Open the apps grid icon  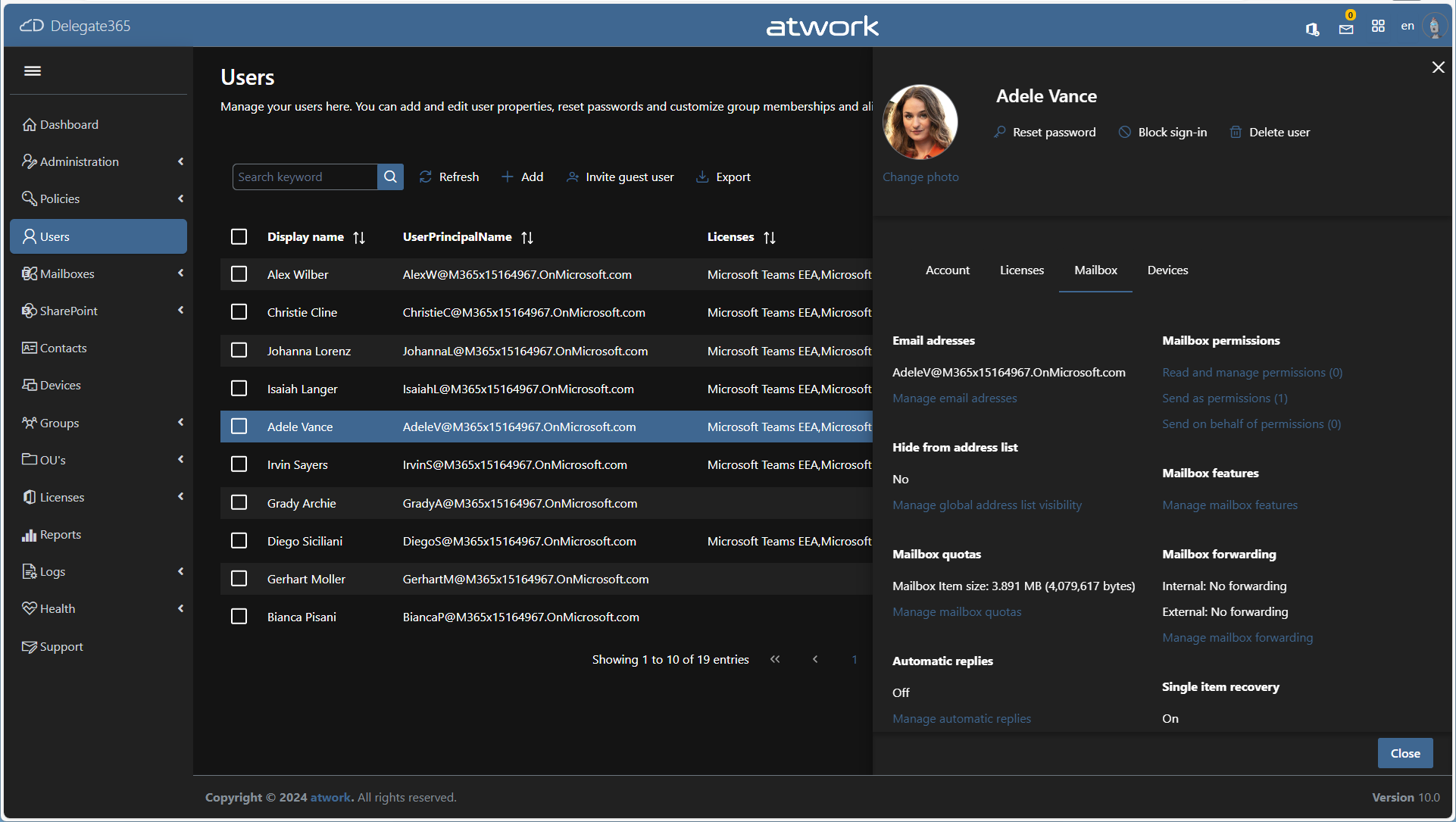(x=1378, y=27)
